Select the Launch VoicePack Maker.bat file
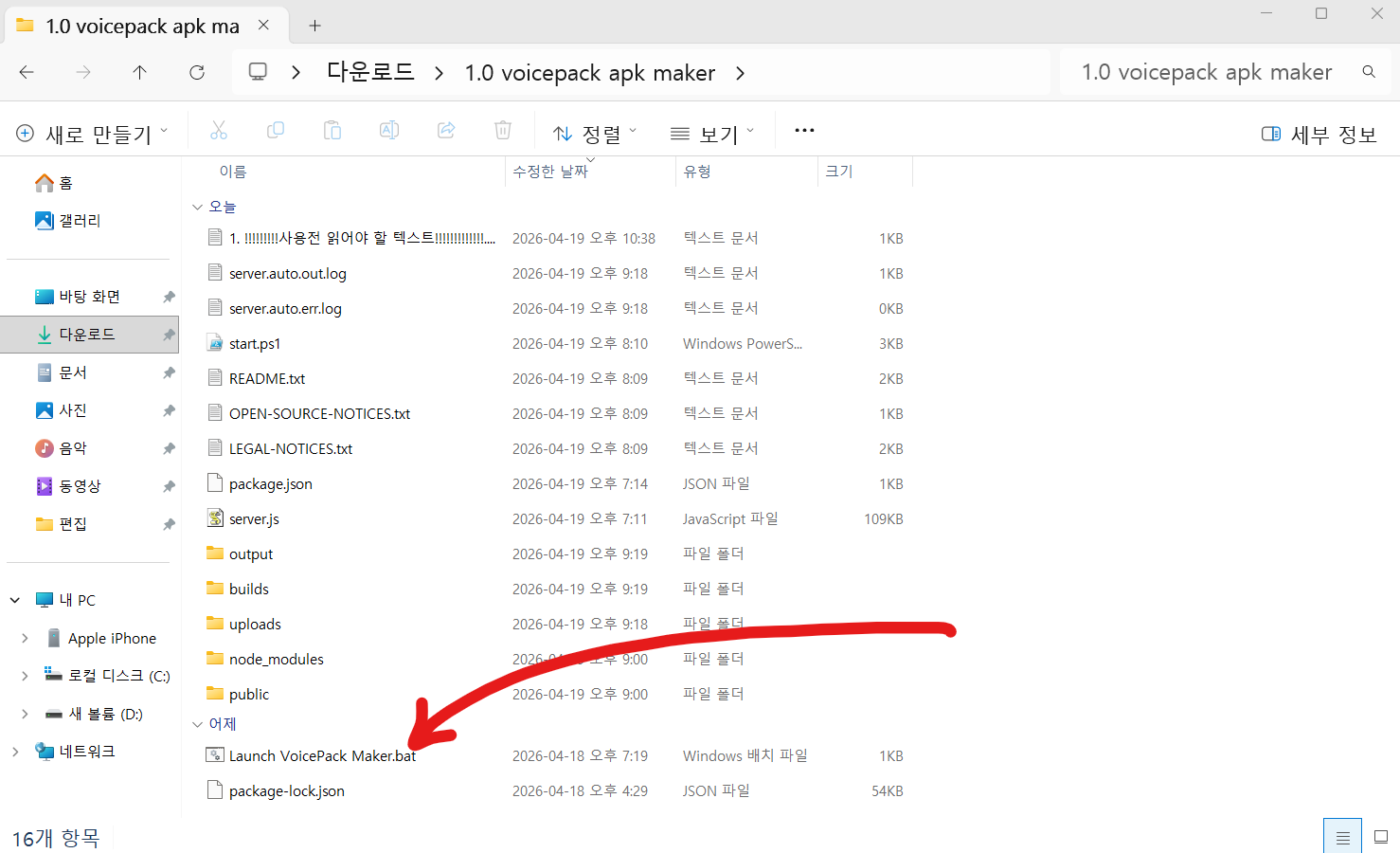The image size is (1400, 853). (x=322, y=756)
